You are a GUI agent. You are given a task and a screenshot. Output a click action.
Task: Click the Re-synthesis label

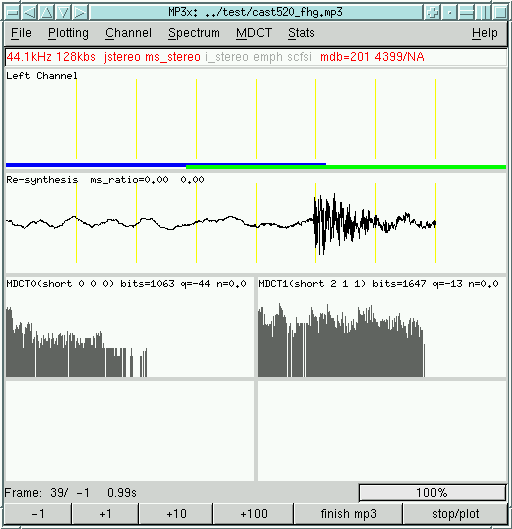(x=42, y=180)
